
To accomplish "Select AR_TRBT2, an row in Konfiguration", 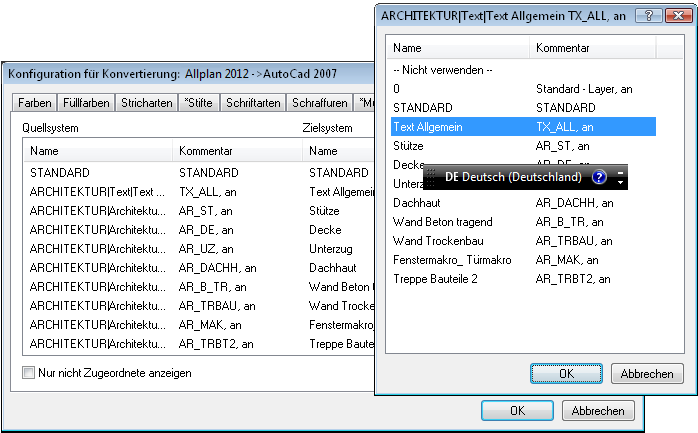I will 199,344.
